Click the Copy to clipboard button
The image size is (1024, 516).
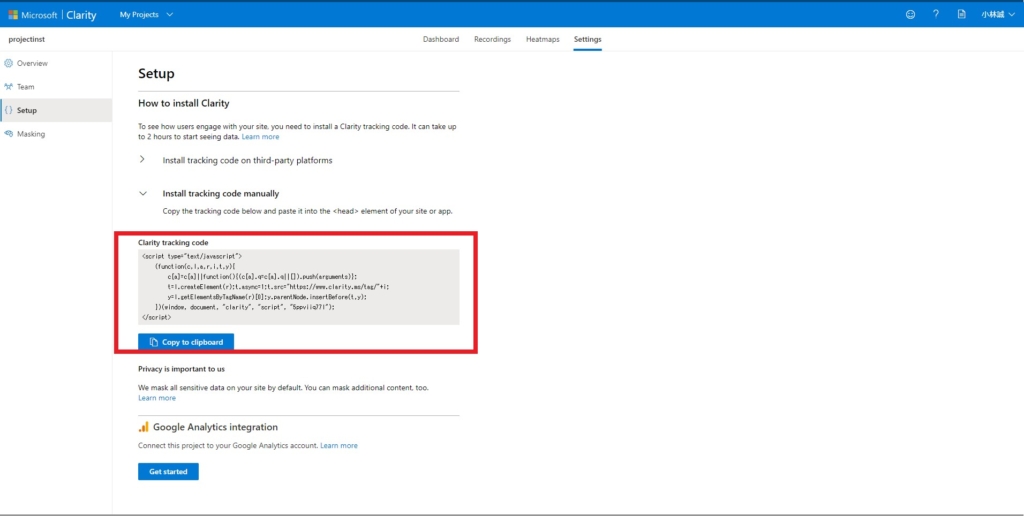186,342
